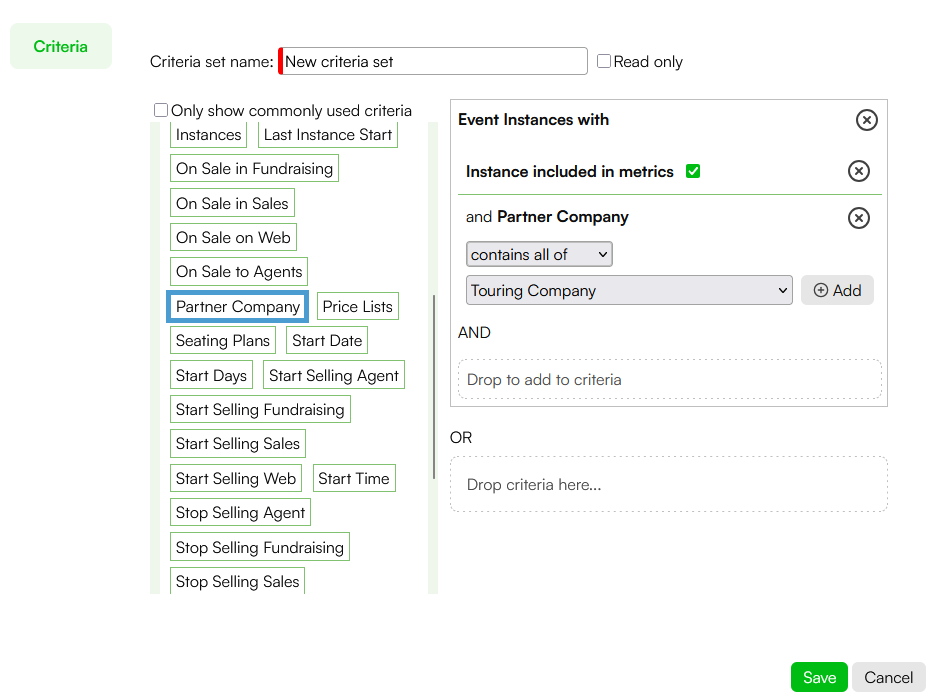Select the On Sale on Web criterion

tap(233, 237)
